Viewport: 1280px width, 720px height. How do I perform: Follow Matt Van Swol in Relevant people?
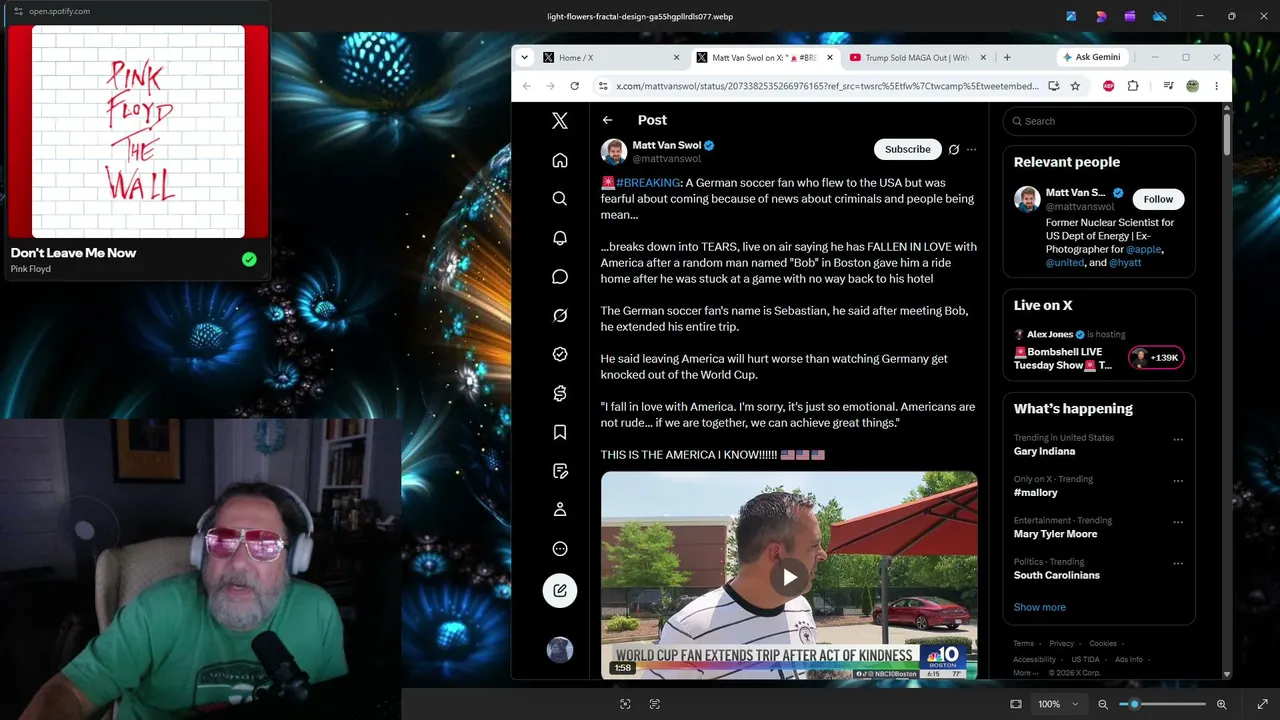coord(1158,199)
